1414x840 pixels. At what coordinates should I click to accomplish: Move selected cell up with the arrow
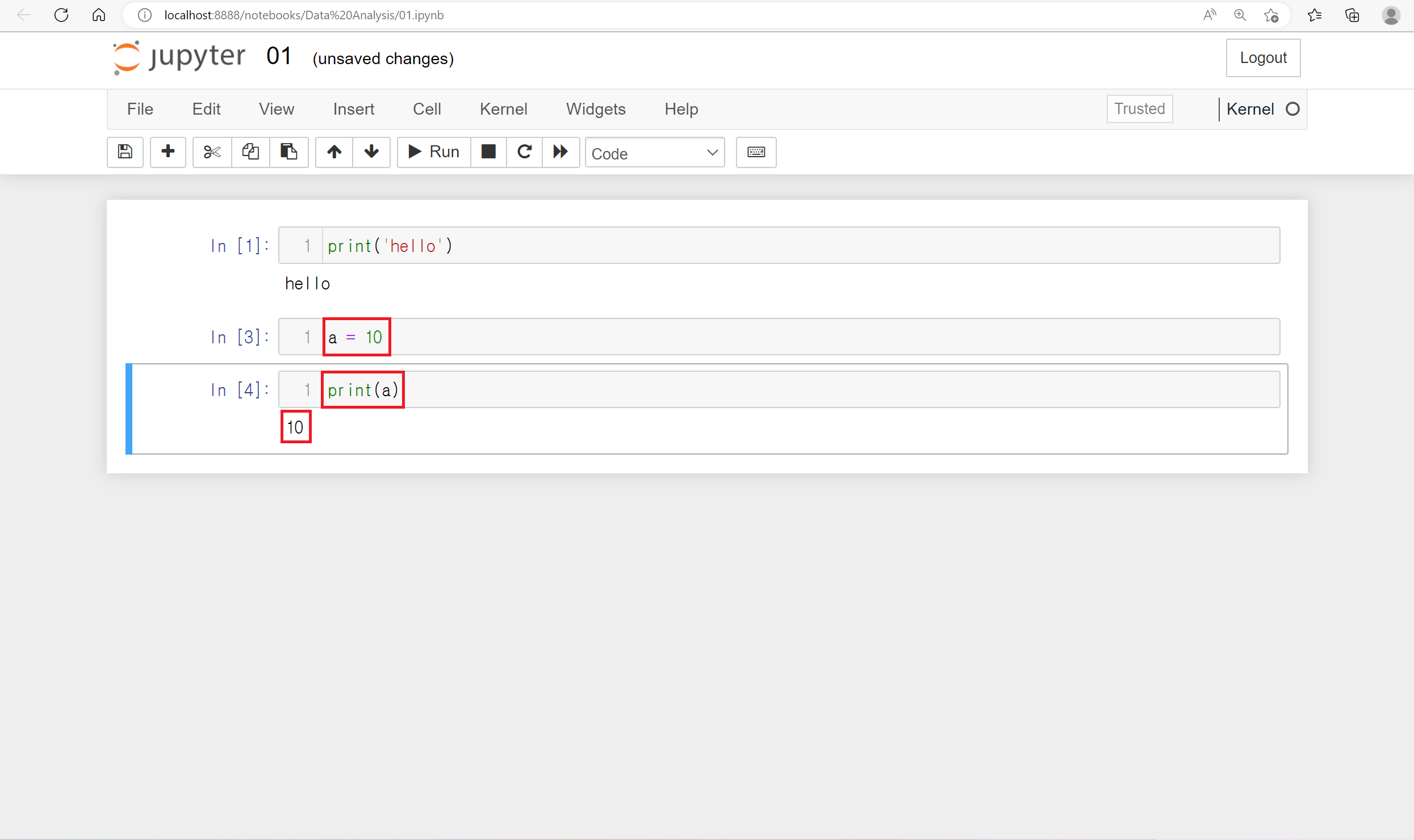[334, 152]
